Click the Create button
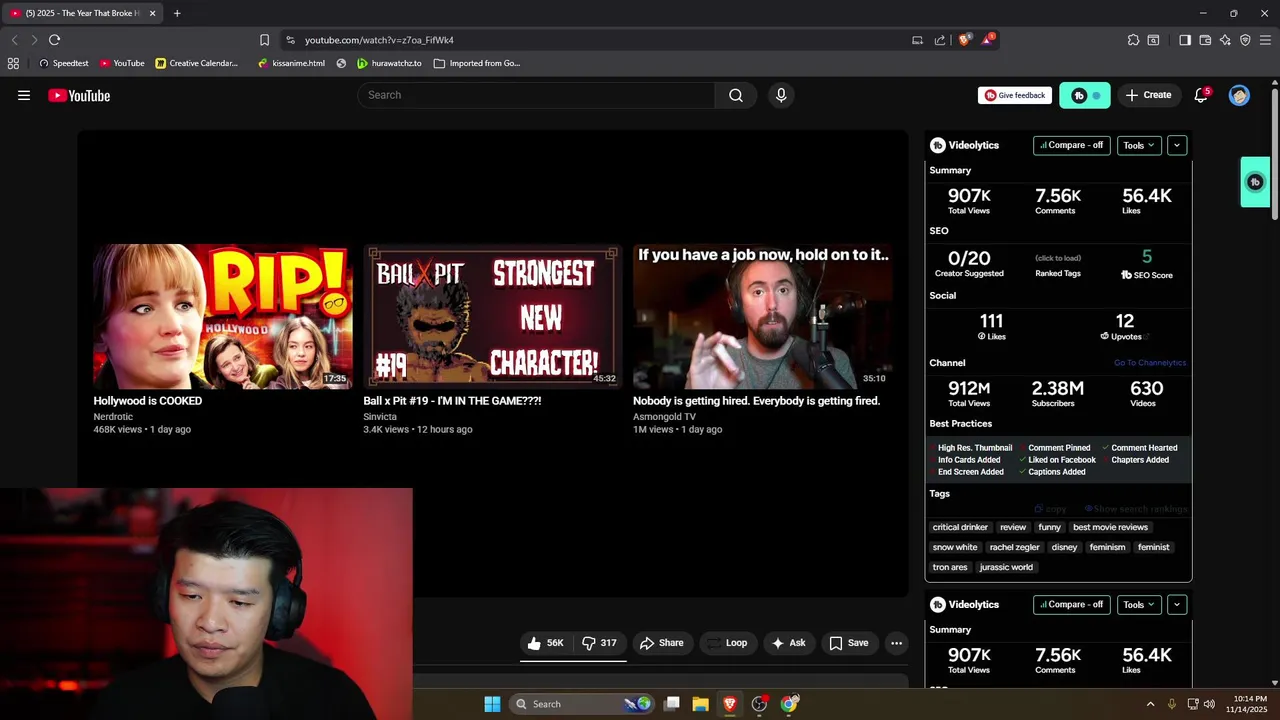1280x720 pixels. pos(1148,95)
